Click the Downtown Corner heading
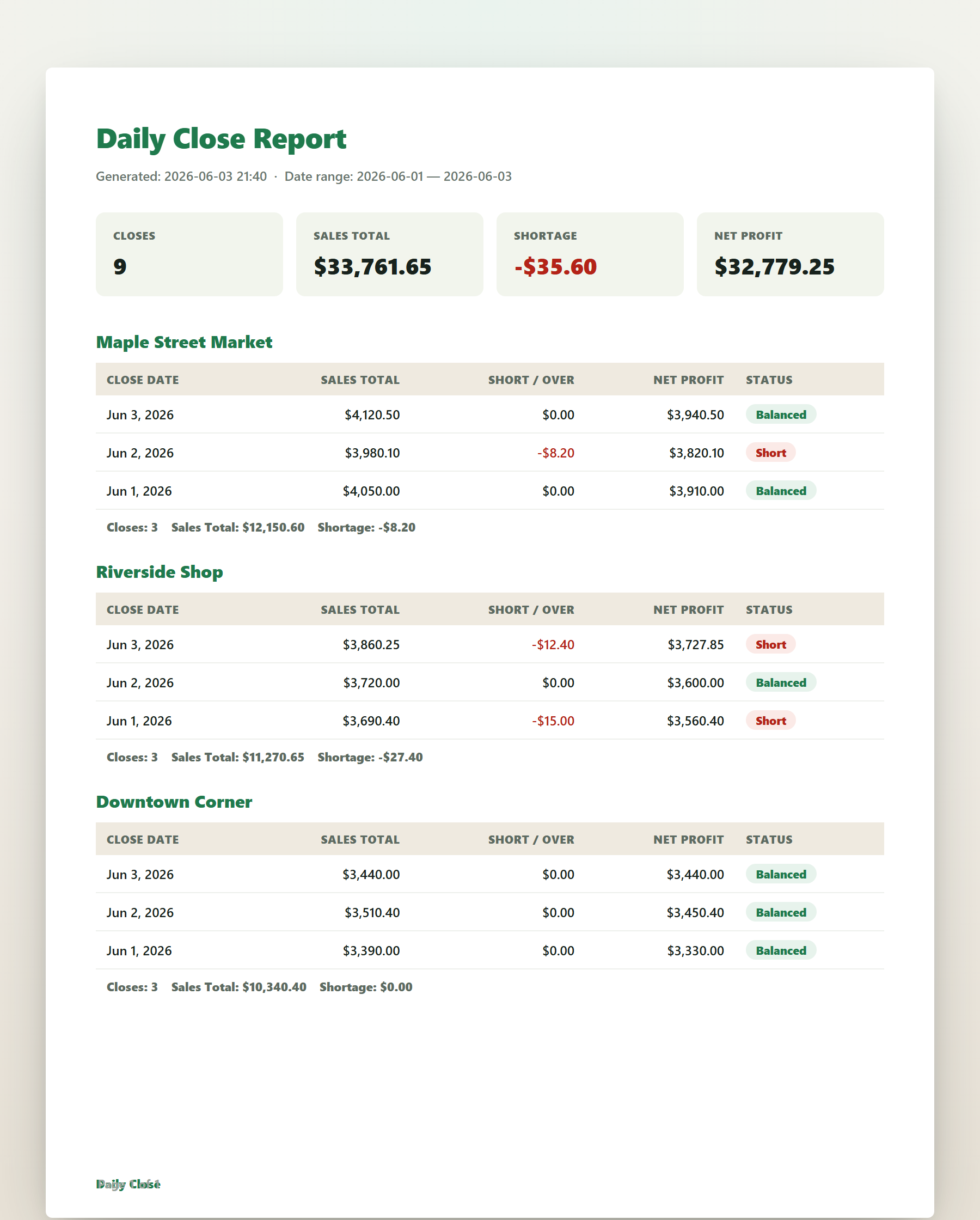 (x=174, y=802)
